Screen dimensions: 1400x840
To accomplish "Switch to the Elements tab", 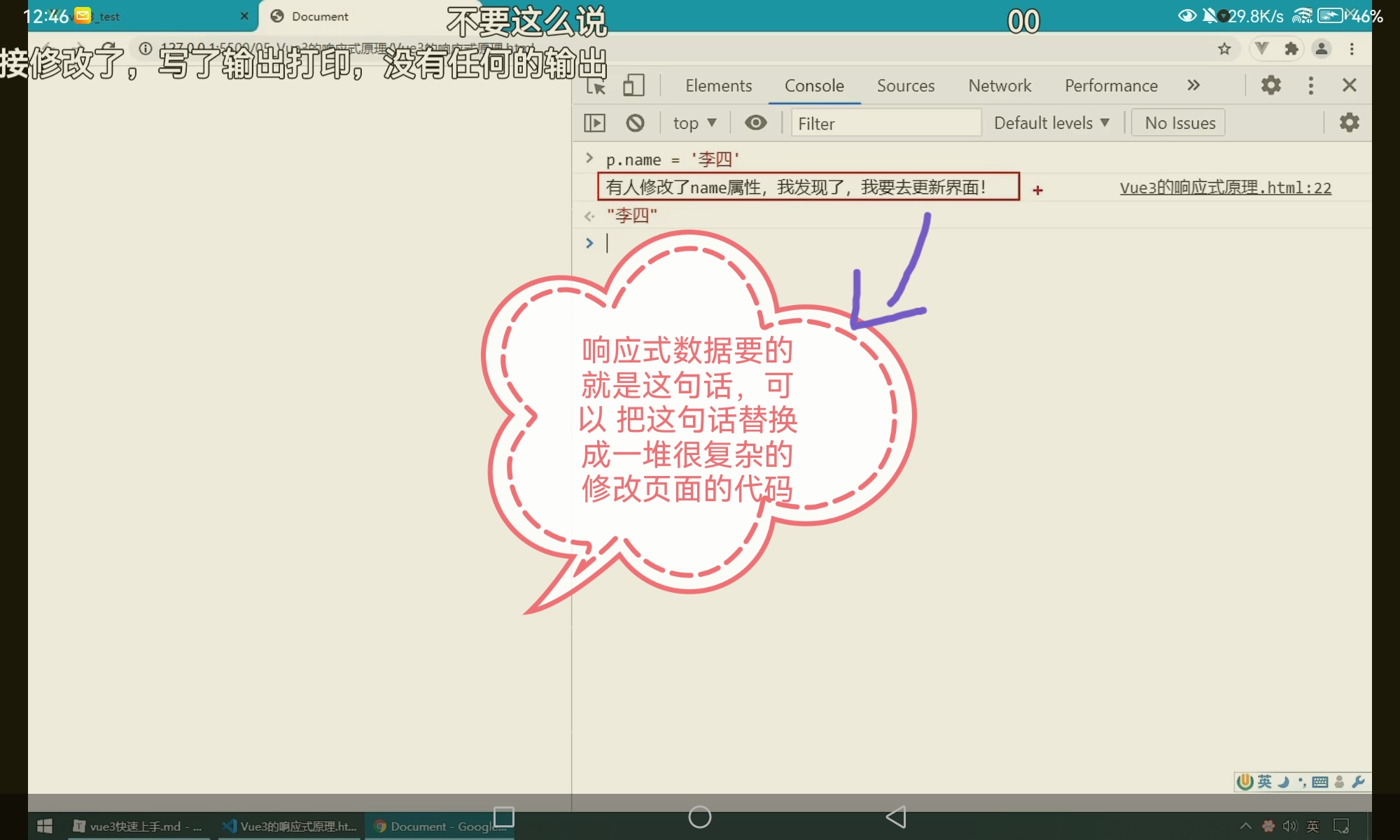I will click(x=718, y=85).
